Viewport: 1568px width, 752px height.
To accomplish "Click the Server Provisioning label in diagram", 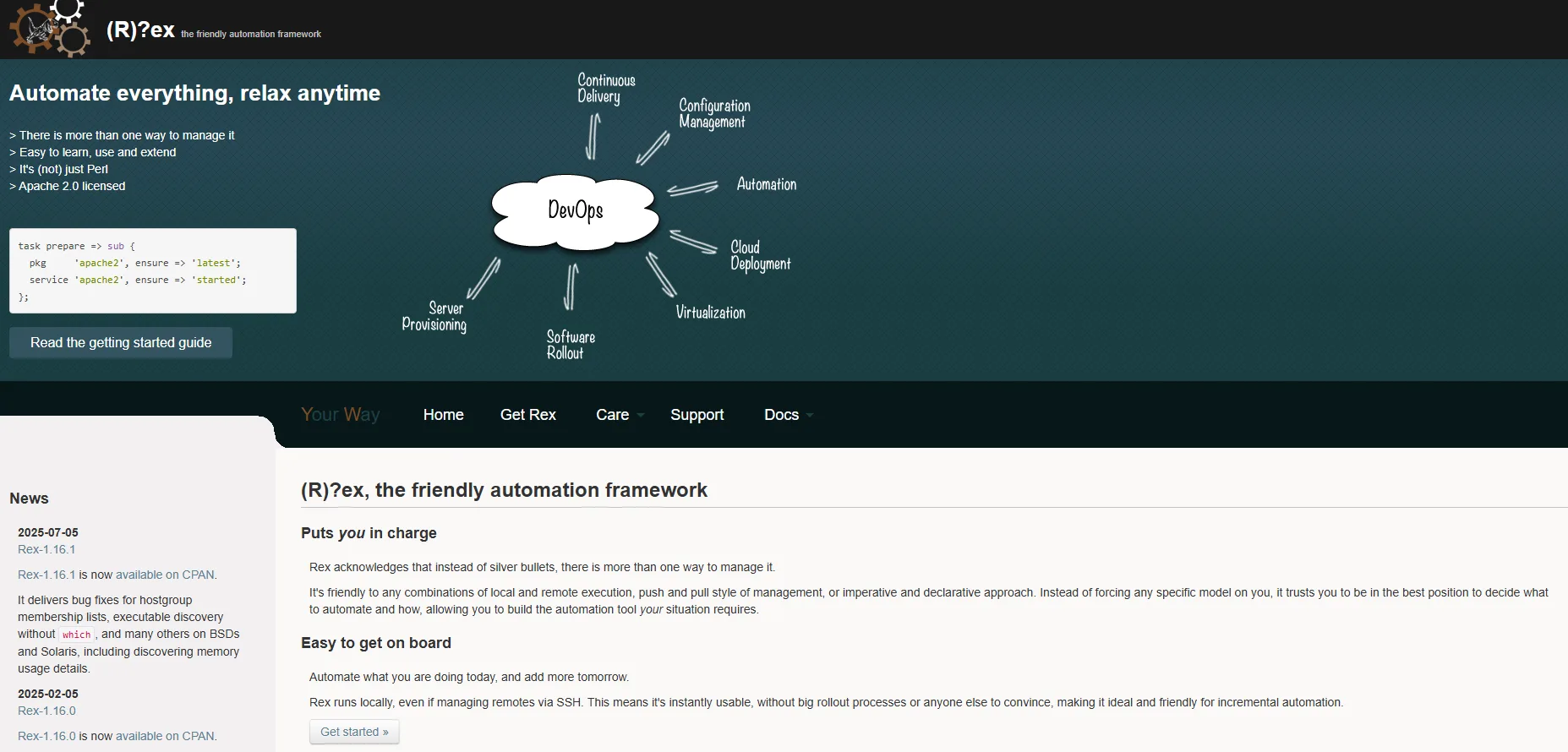I will coord(434,317).
